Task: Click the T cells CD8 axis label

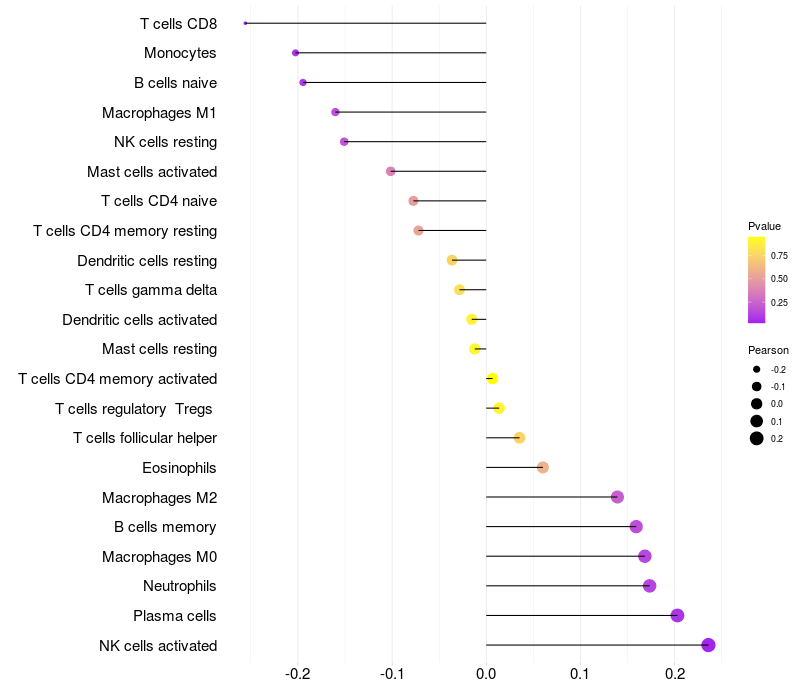Action: (178, 23)
